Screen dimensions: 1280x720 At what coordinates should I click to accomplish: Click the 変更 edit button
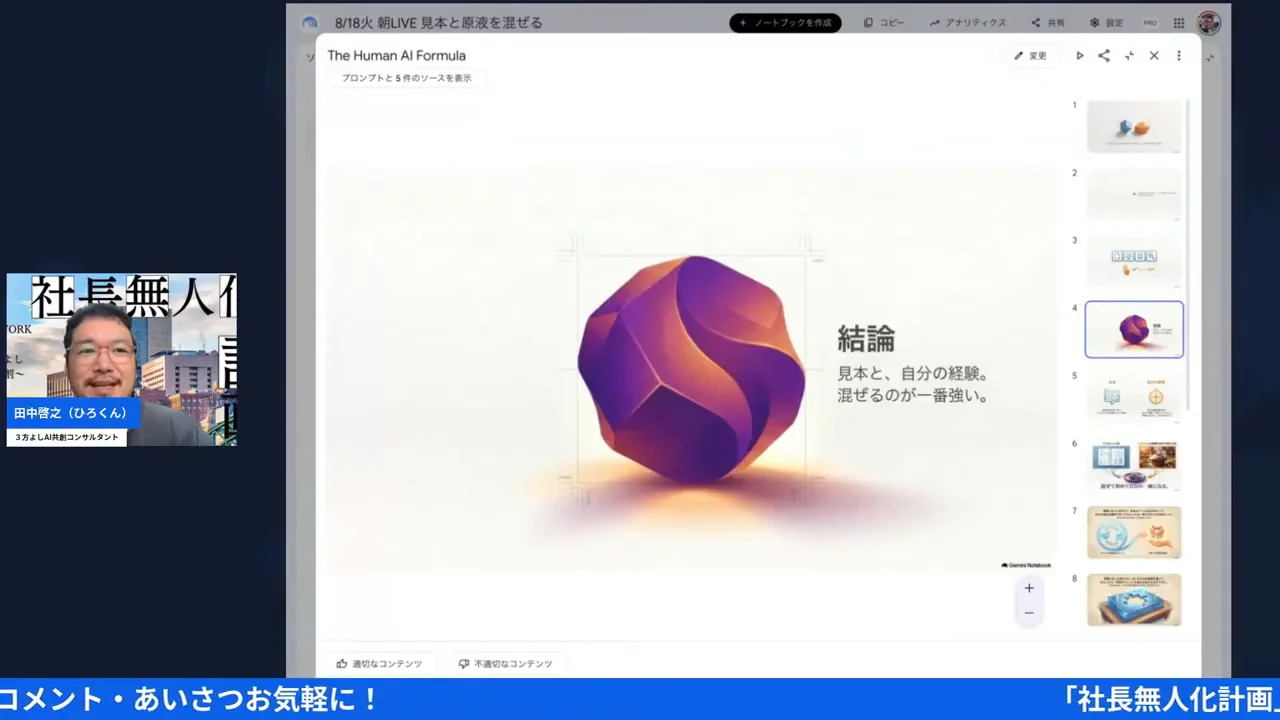tap(1030, 56)
